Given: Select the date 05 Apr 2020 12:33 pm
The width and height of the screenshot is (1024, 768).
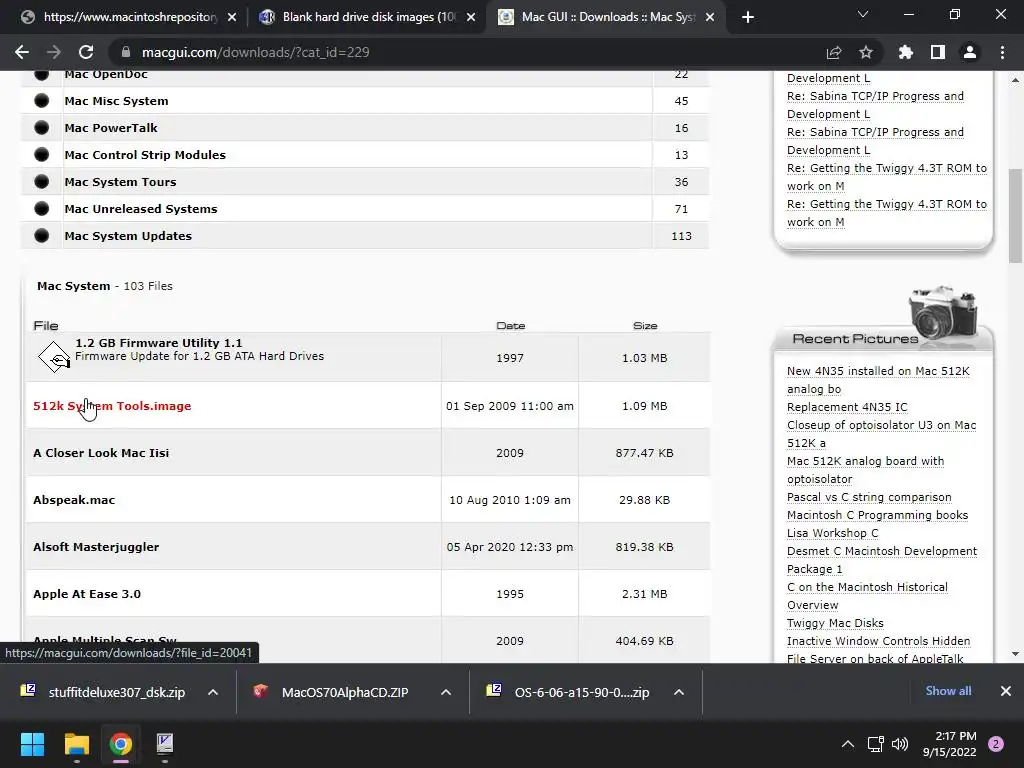Looking at the screenshot, I should 510,547.
